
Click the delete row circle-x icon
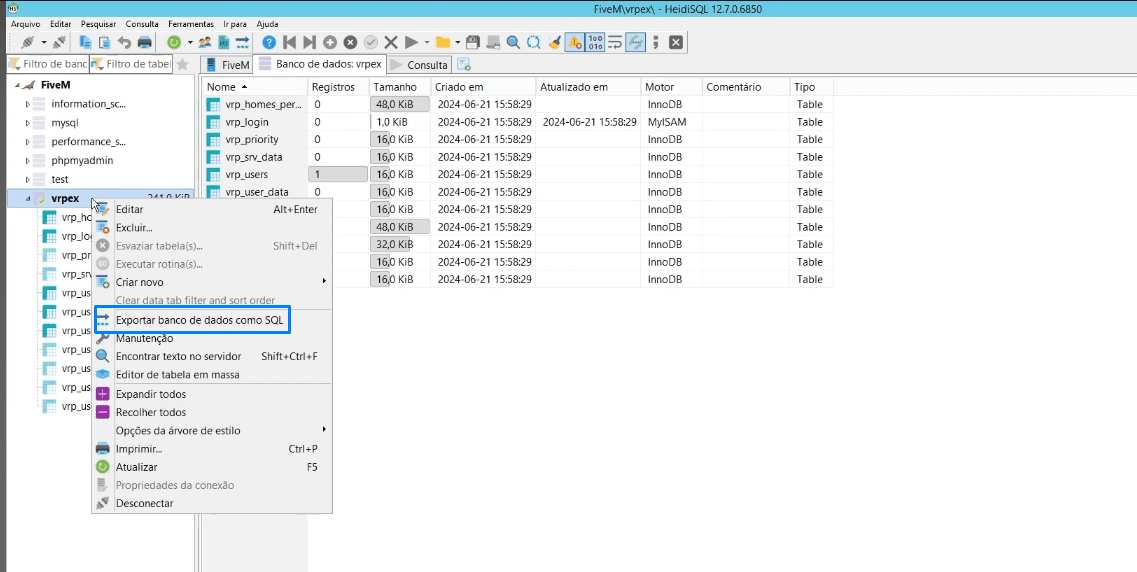point(350,42)
